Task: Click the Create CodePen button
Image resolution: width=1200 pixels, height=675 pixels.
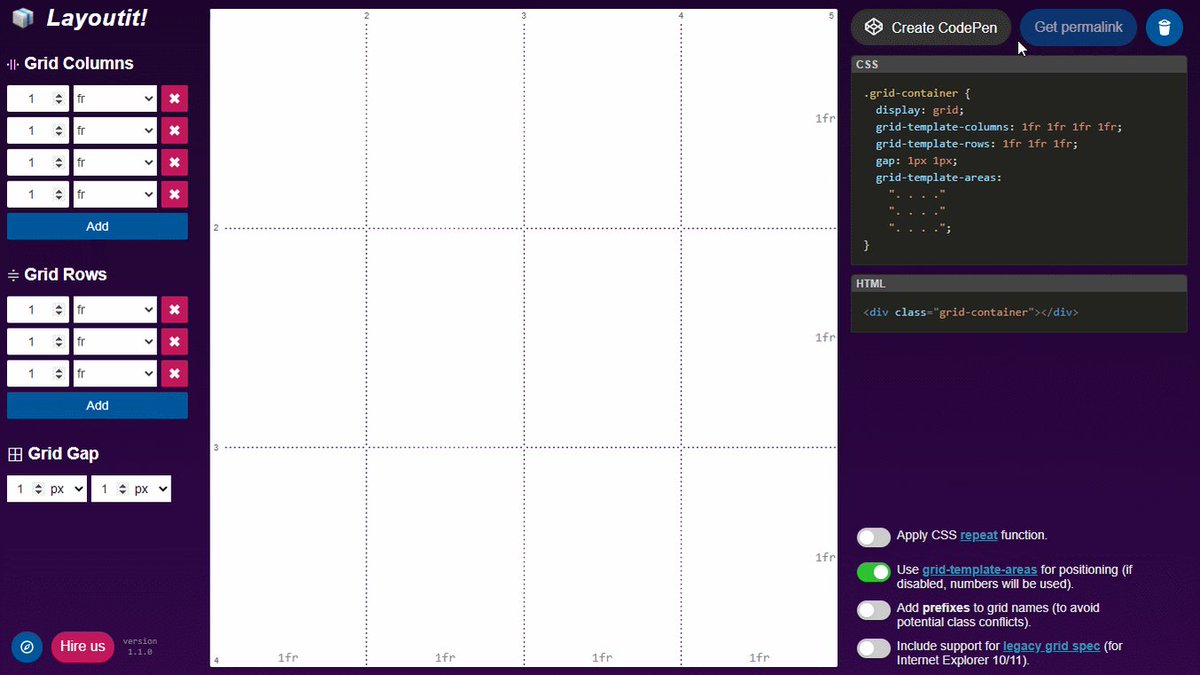Action: tap(931, 27)
